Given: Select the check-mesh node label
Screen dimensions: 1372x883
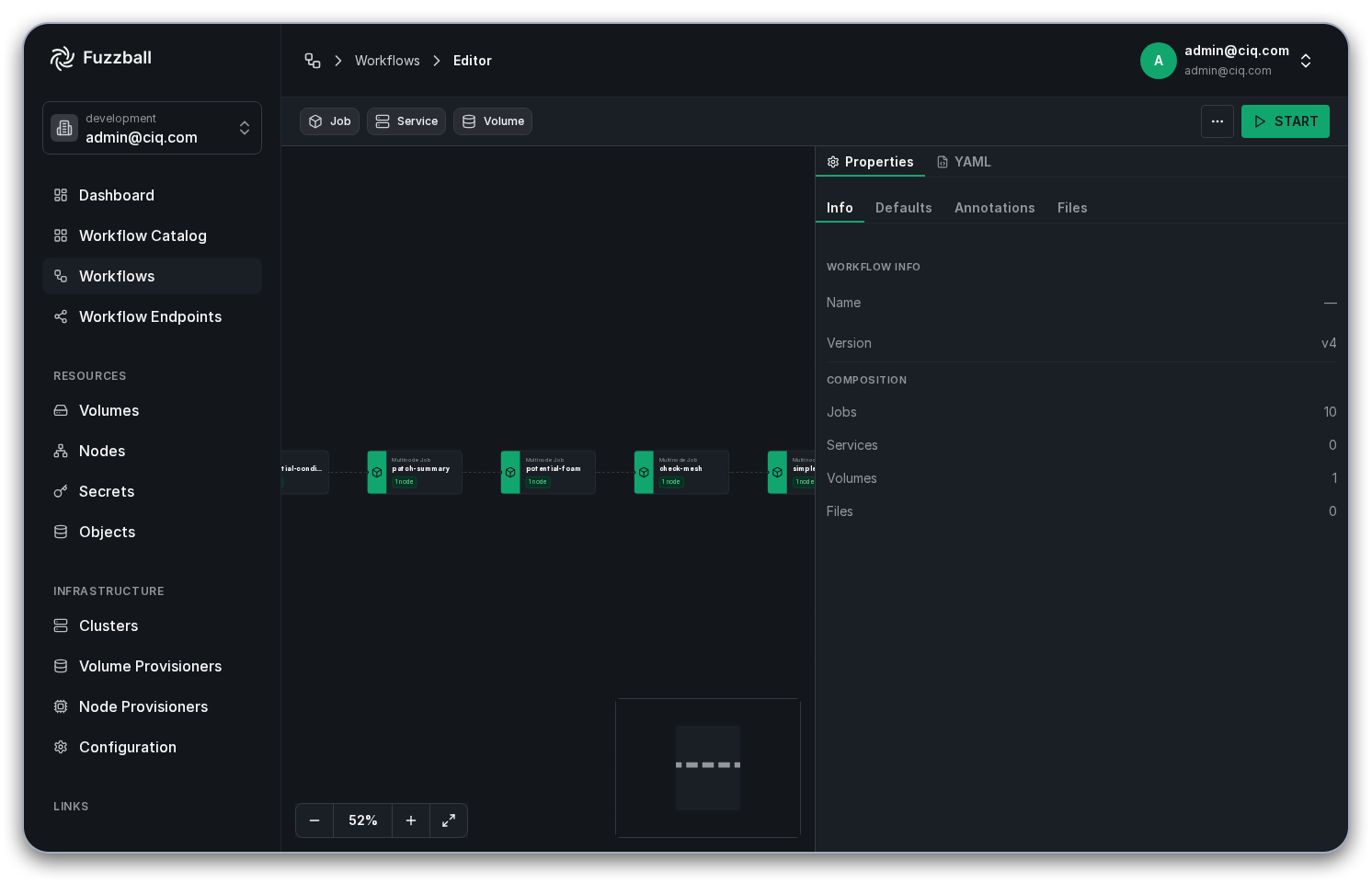Looking at the screenshot, I should [680, 469].
